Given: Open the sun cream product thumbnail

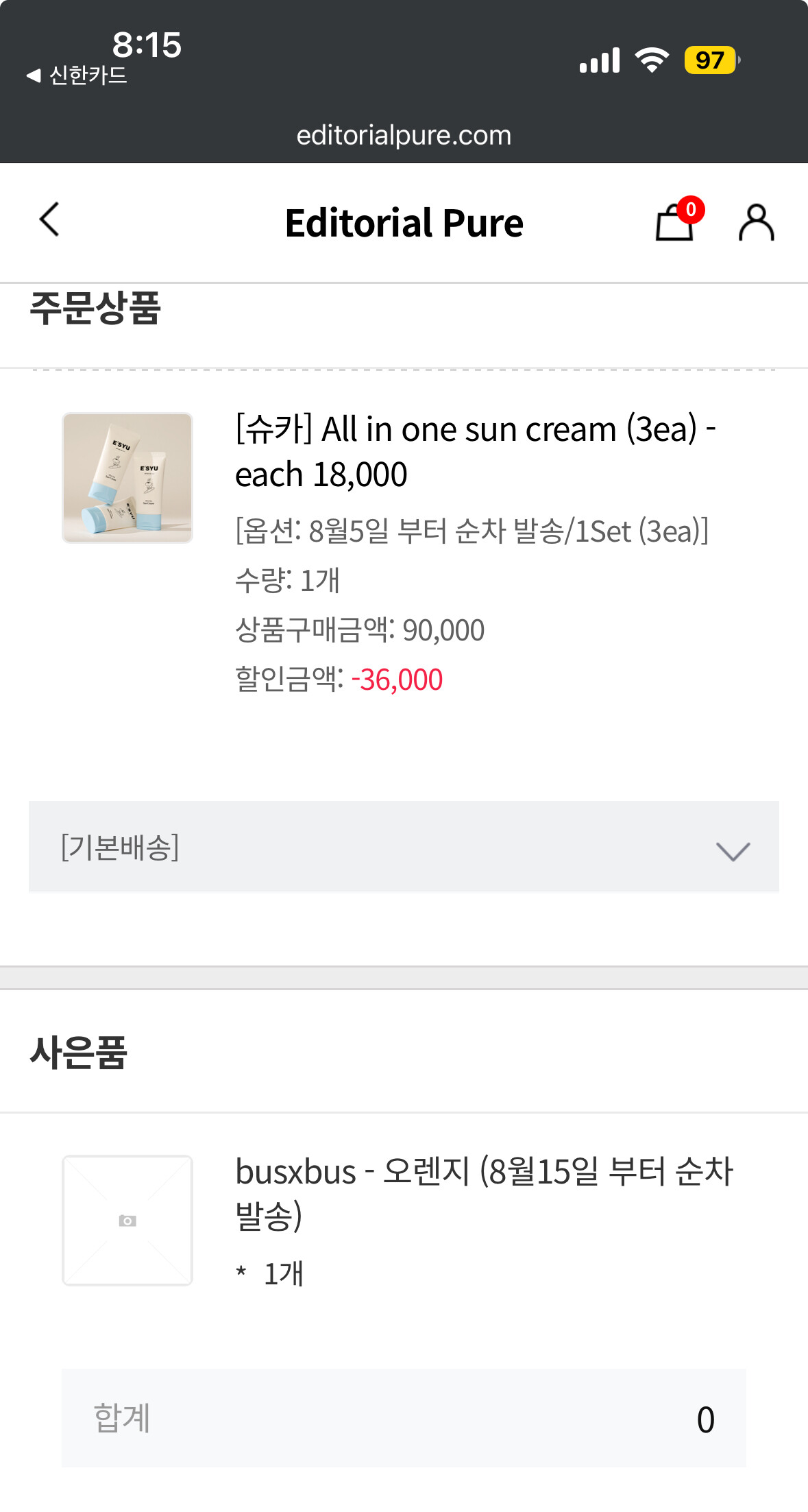Looking at the screenshot, I should click(127, 478).
